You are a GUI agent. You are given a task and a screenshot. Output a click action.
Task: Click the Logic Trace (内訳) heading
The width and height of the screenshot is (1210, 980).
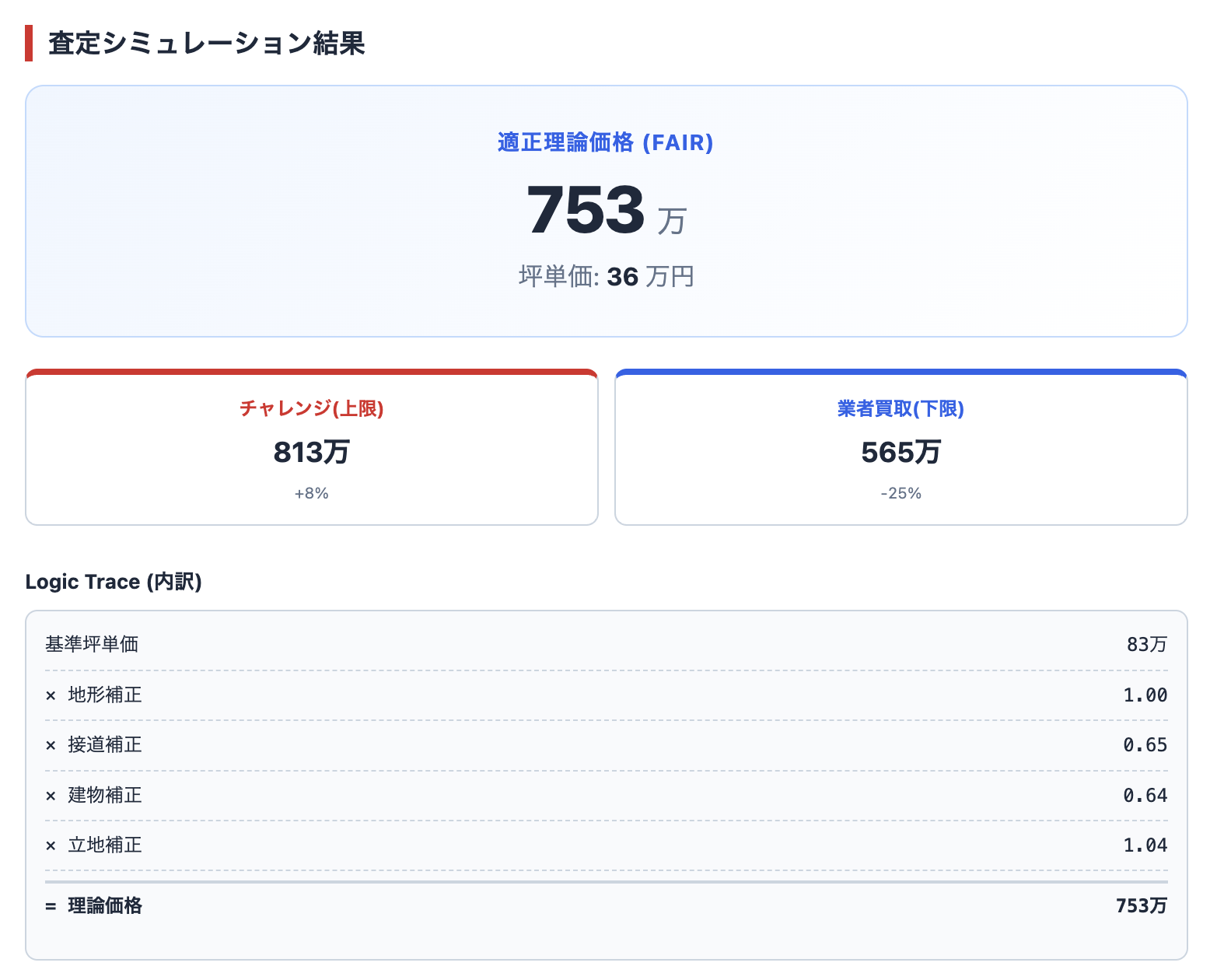(114, 582)
